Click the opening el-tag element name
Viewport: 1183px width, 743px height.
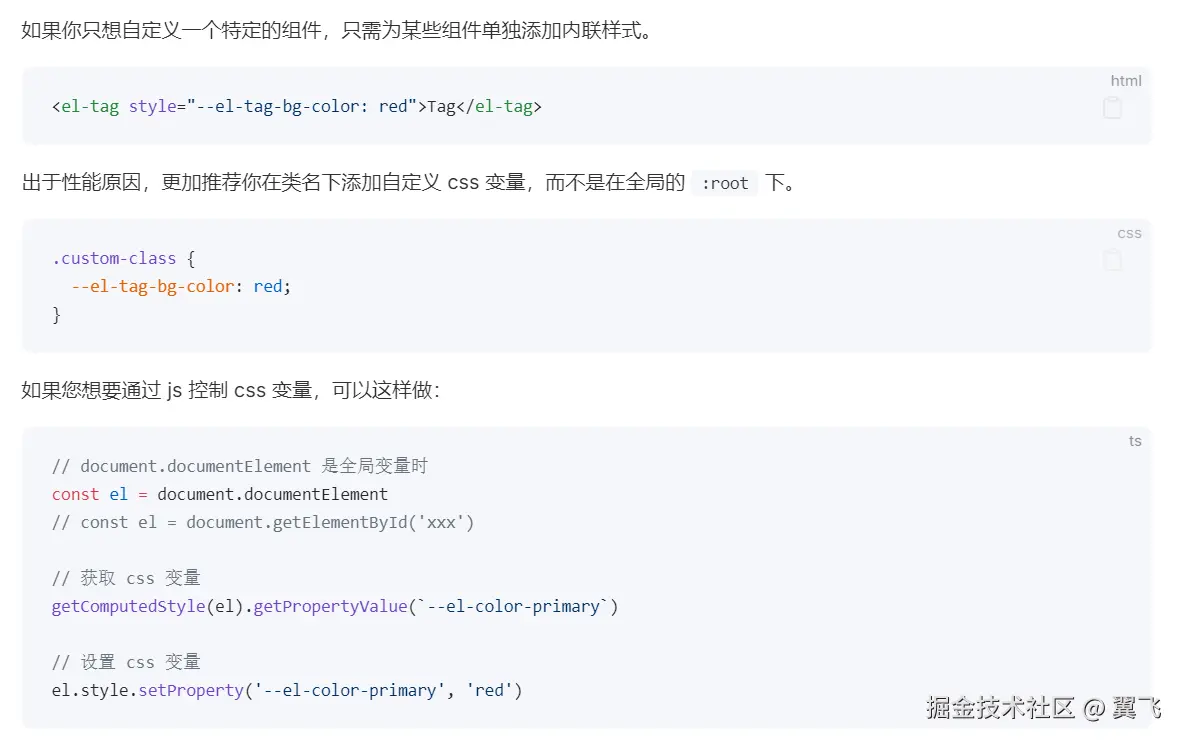coord(90,106)
